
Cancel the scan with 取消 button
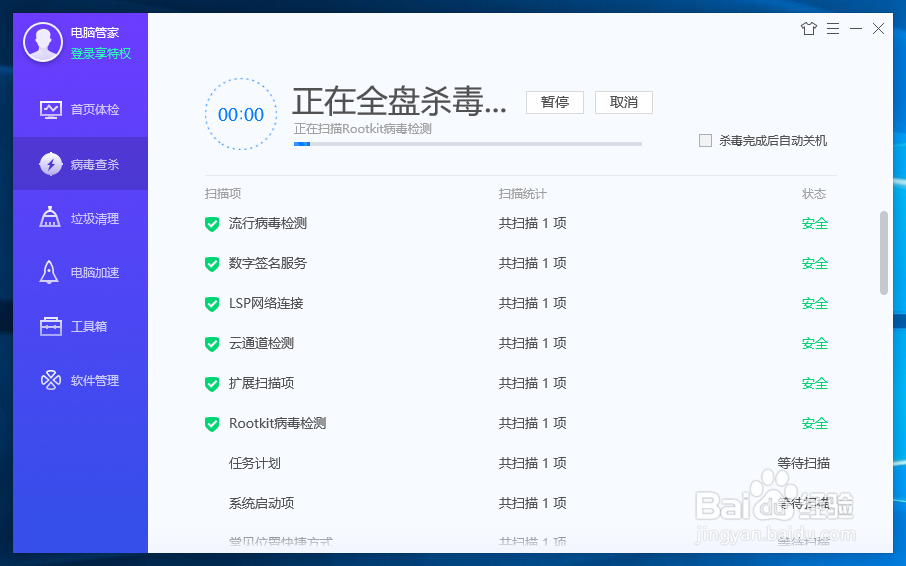(624, 102)
